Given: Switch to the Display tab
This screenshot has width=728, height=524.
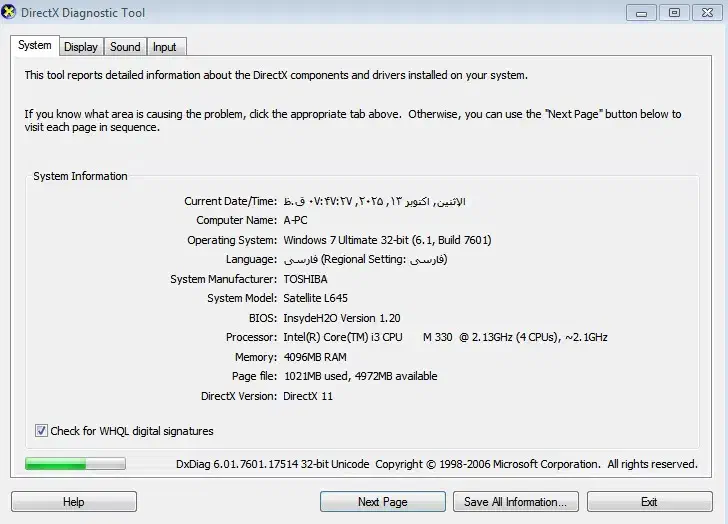Looking at the screenshot, I should coord(81,47).
